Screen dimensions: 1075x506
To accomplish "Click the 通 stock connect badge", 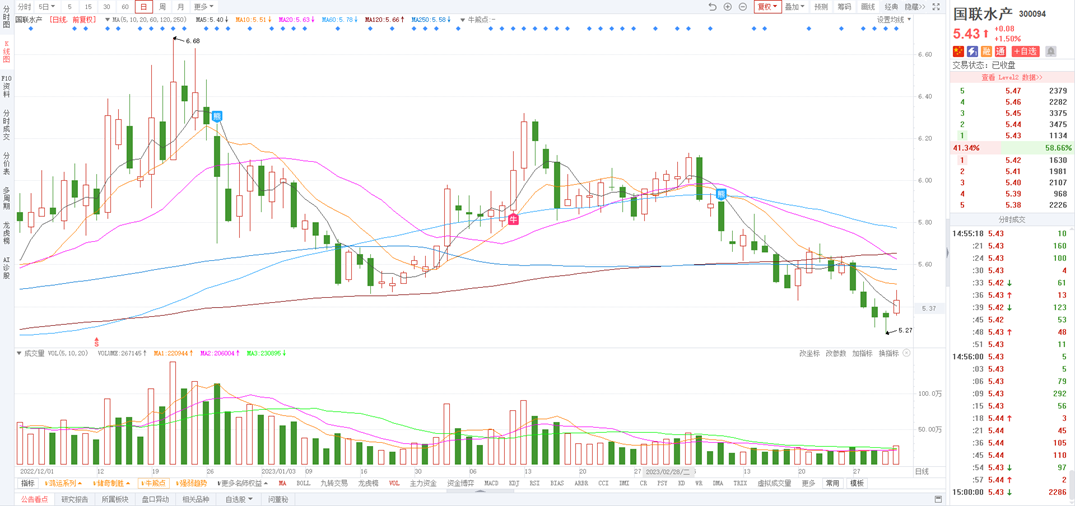I will pos(999,51).
